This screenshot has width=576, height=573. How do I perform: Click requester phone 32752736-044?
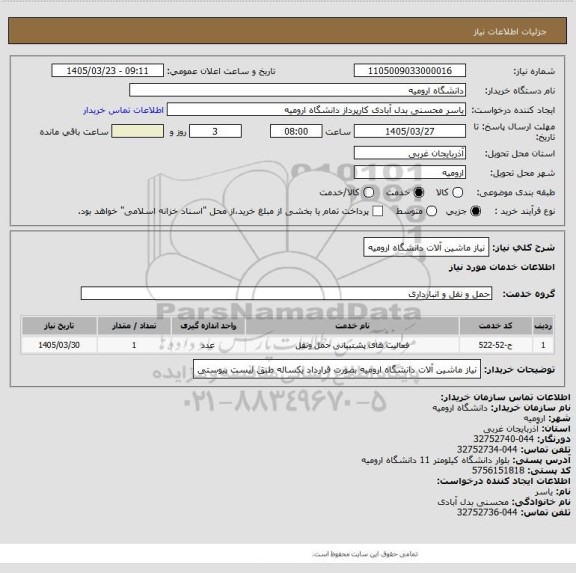[487, 512]
